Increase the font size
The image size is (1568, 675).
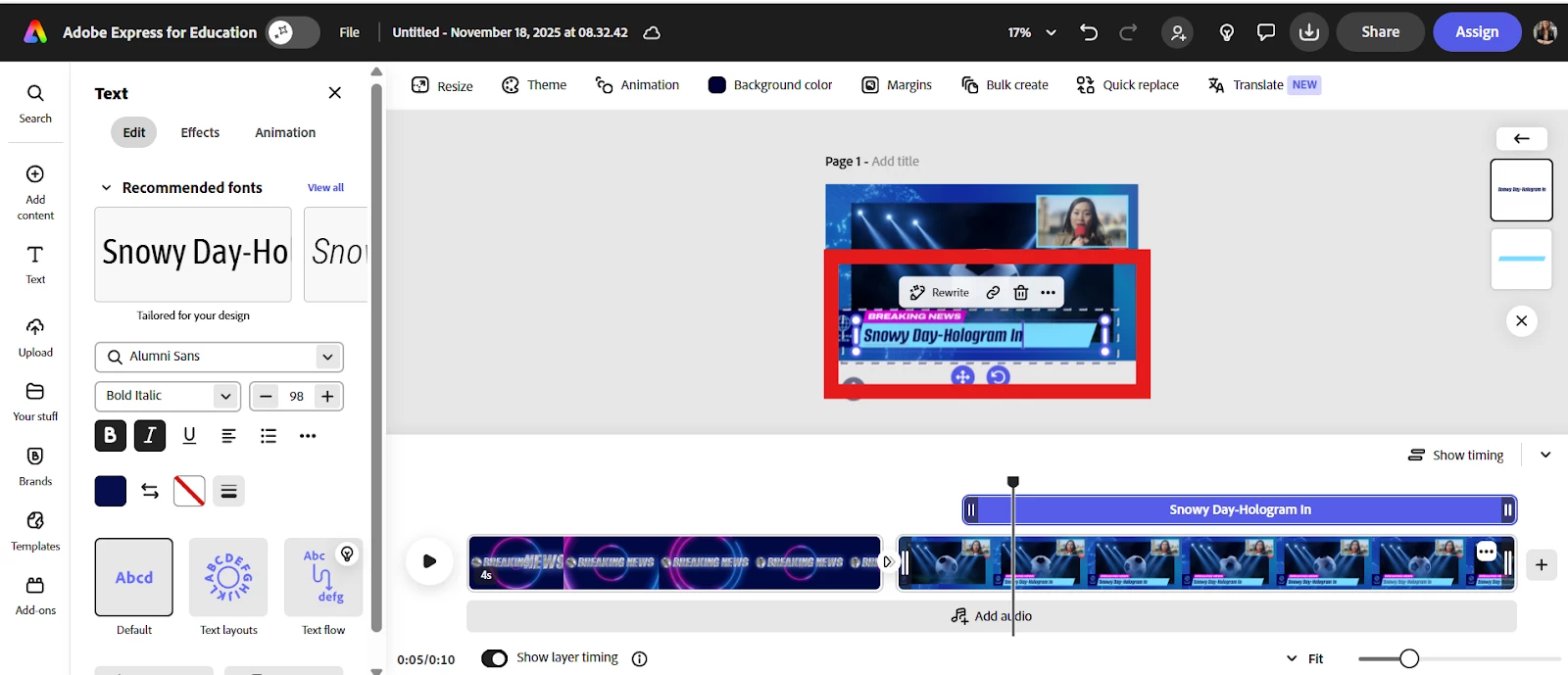327,396
